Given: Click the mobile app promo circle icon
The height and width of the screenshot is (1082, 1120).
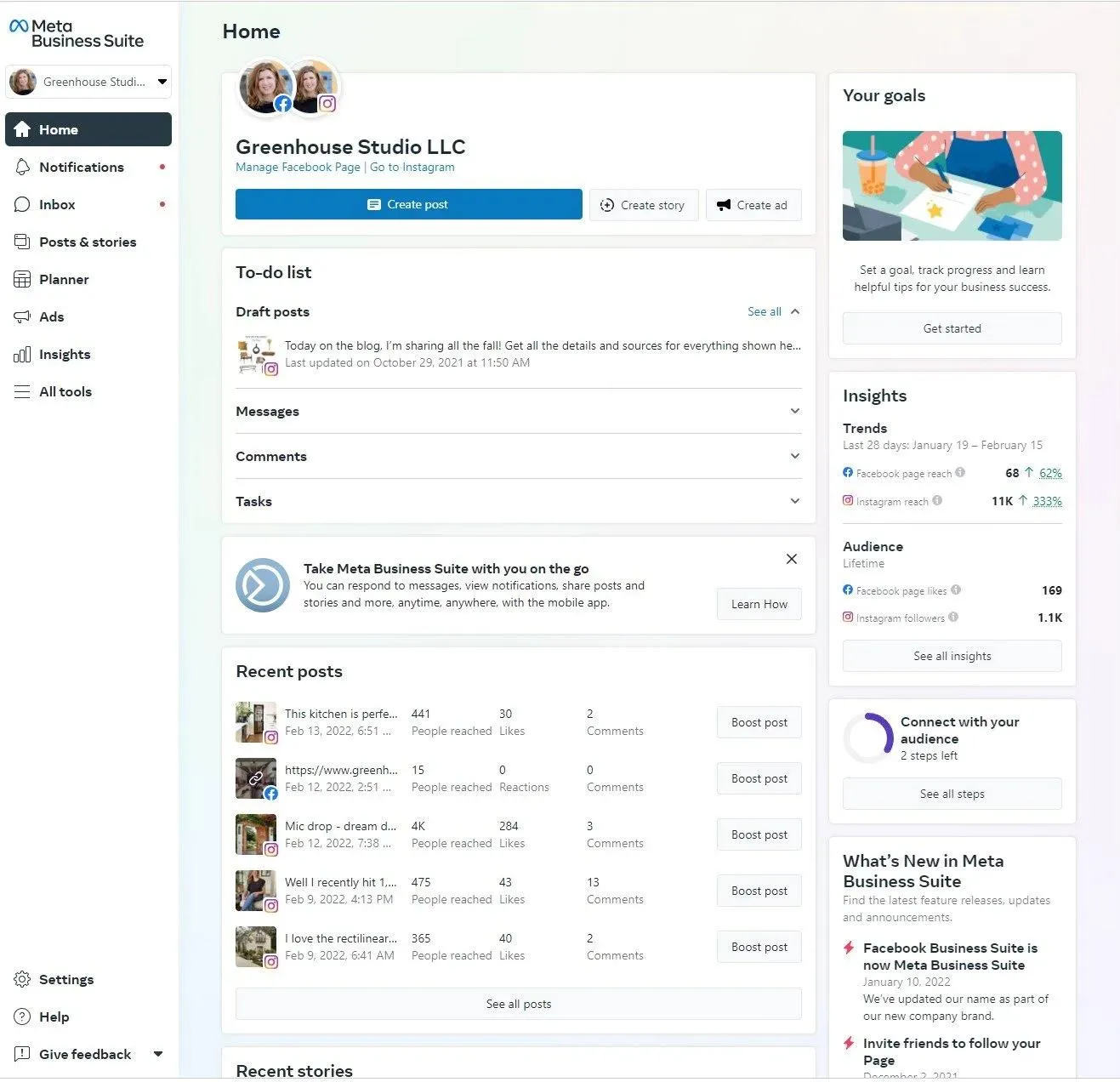Looking at the screenshot, I should coord(263,585).
